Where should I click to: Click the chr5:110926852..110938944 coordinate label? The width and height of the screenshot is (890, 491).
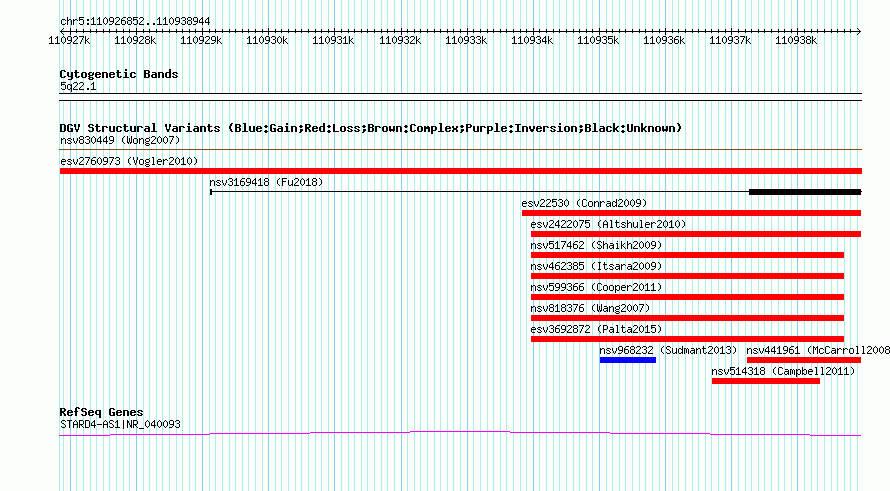click(x=135, y=21)
